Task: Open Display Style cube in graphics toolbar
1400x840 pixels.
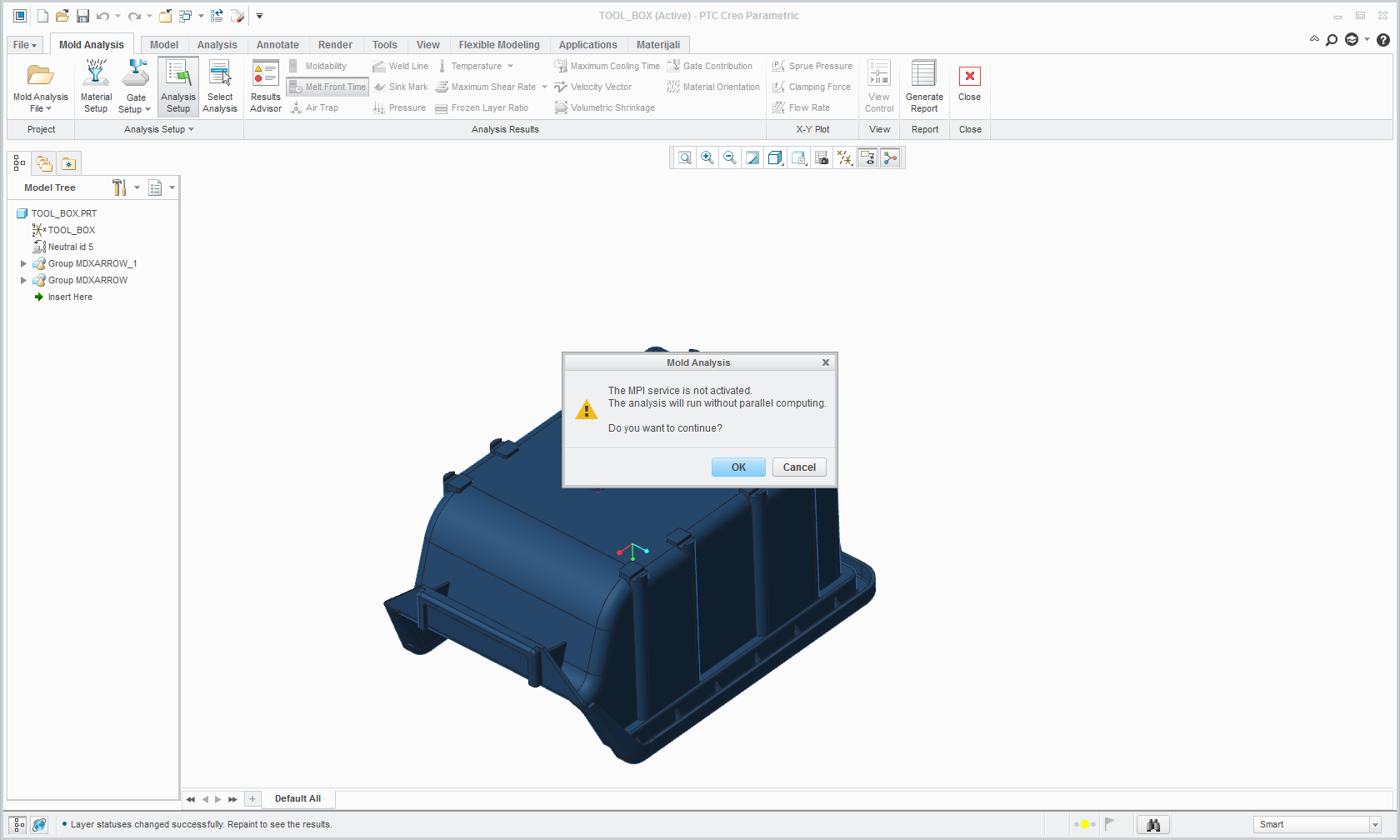Action: (x=775, y=157)
